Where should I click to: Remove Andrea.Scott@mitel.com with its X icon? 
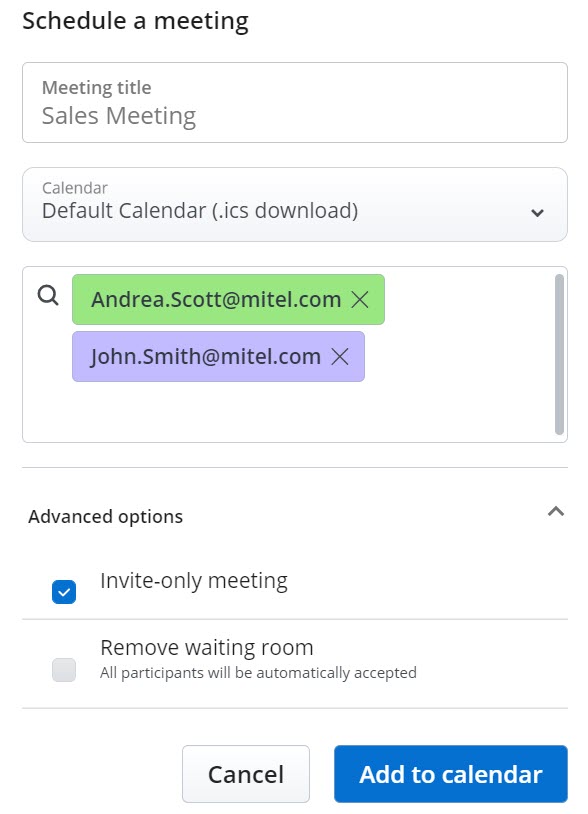(x=360, y=300)
